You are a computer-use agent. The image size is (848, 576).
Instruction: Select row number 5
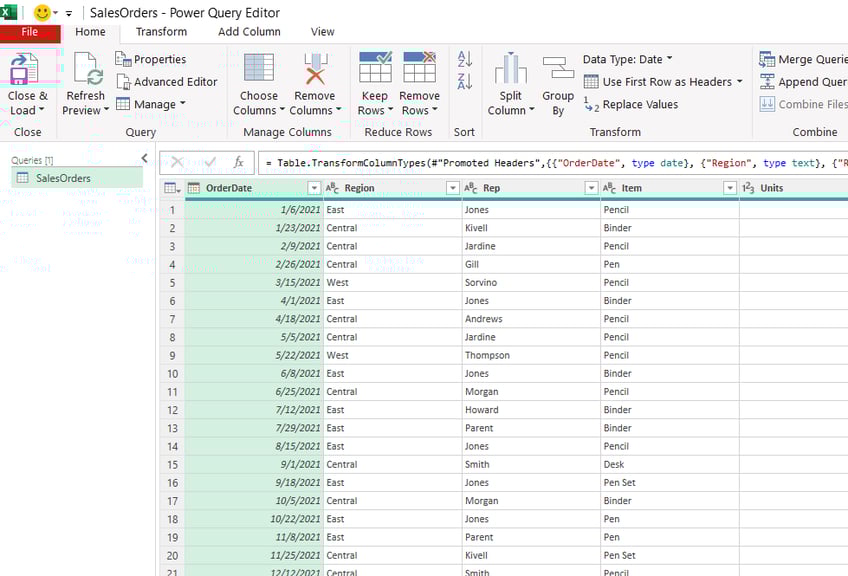[x=173, y=283]
